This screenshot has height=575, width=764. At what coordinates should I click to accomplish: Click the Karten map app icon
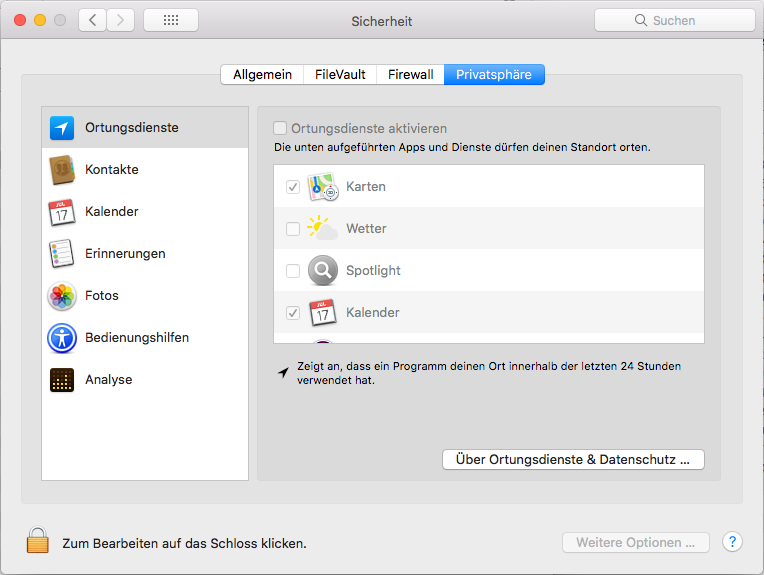[x=323, y=187]
